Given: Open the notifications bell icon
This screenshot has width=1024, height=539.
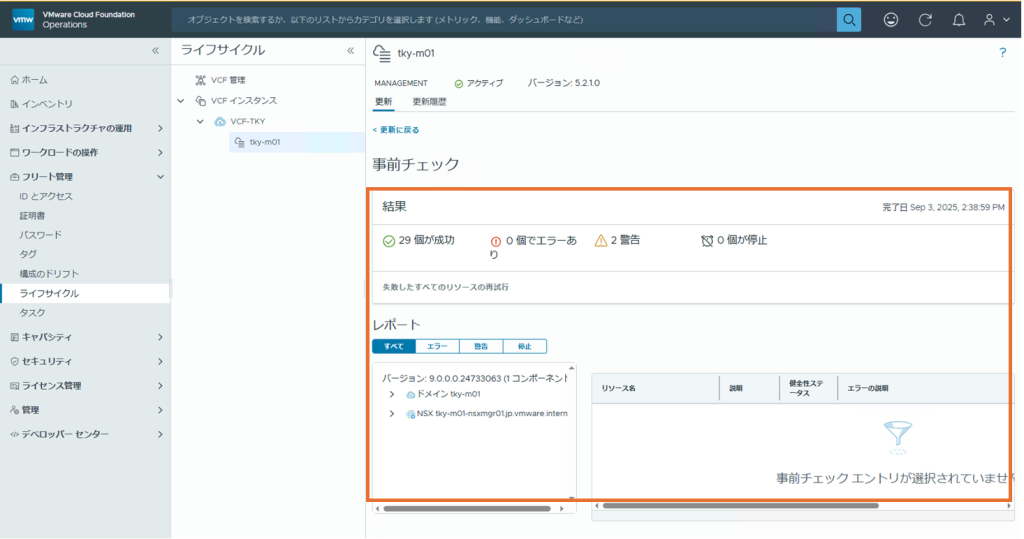Looking at the screenshot, I should click(959, 20).
